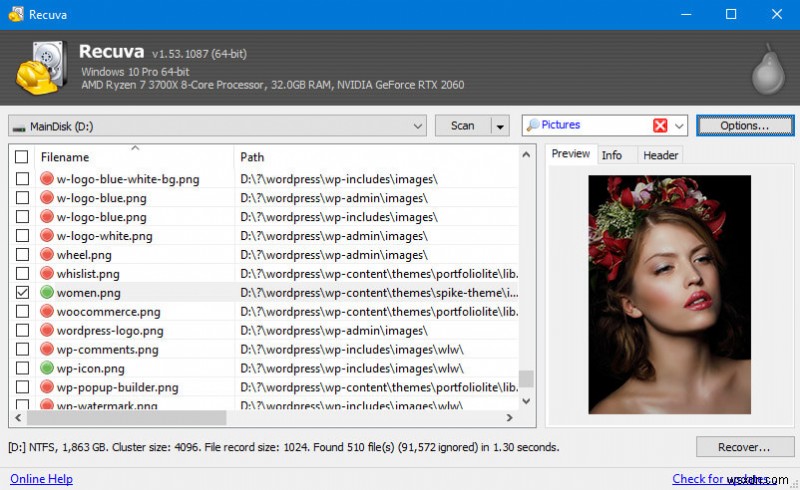Check the whislist.png checkbox
Viewport: 800px width, 490px height.
tap(22, 273)
